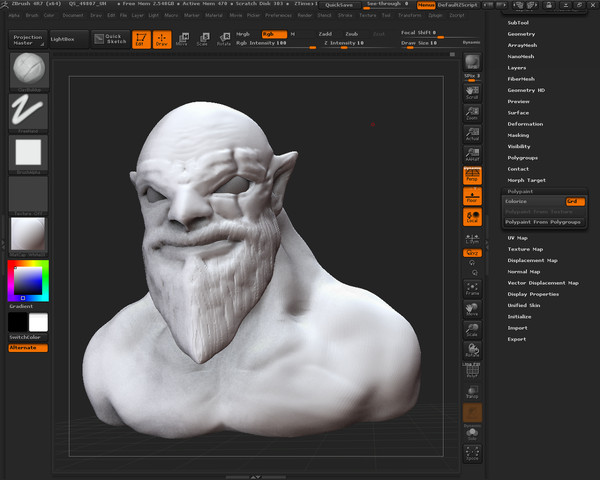
Task: Expand the Polygroups subpalette
Action: [522, 158]
